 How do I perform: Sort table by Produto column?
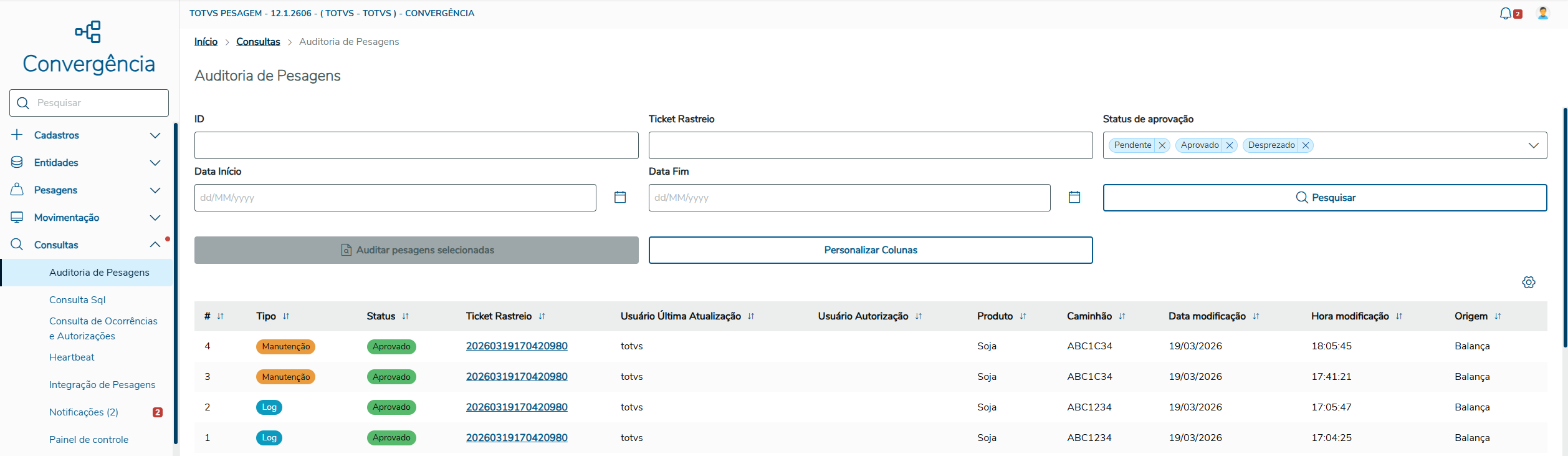1023,316
